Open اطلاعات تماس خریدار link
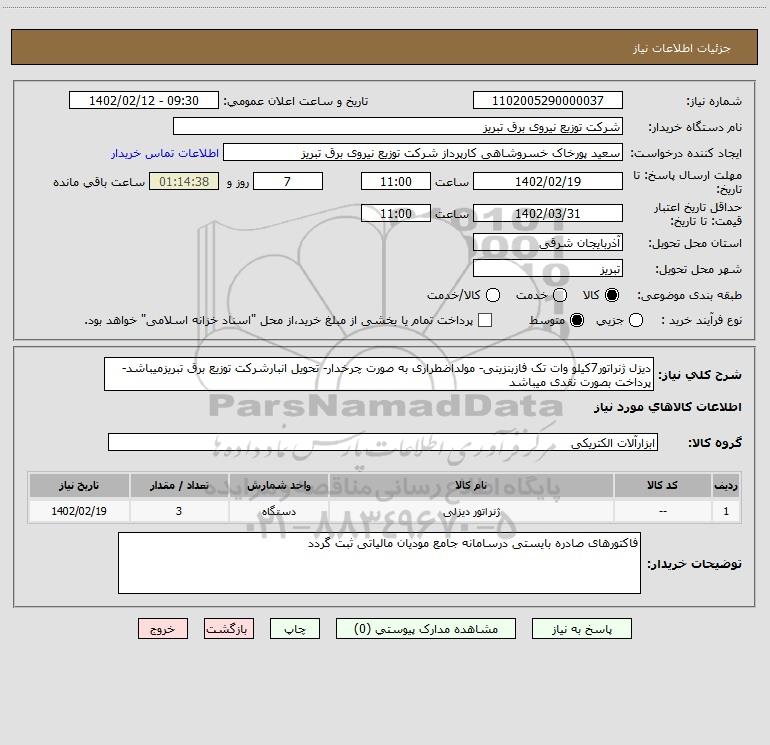The width and height of the screenshot is (770, 745). (x=165, y=153)
